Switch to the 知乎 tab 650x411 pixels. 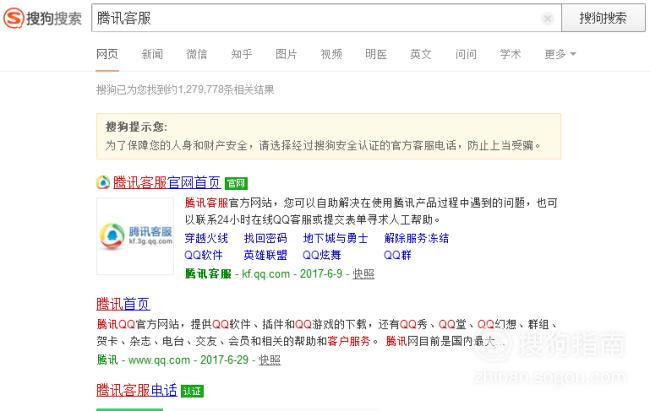[241, 54]
